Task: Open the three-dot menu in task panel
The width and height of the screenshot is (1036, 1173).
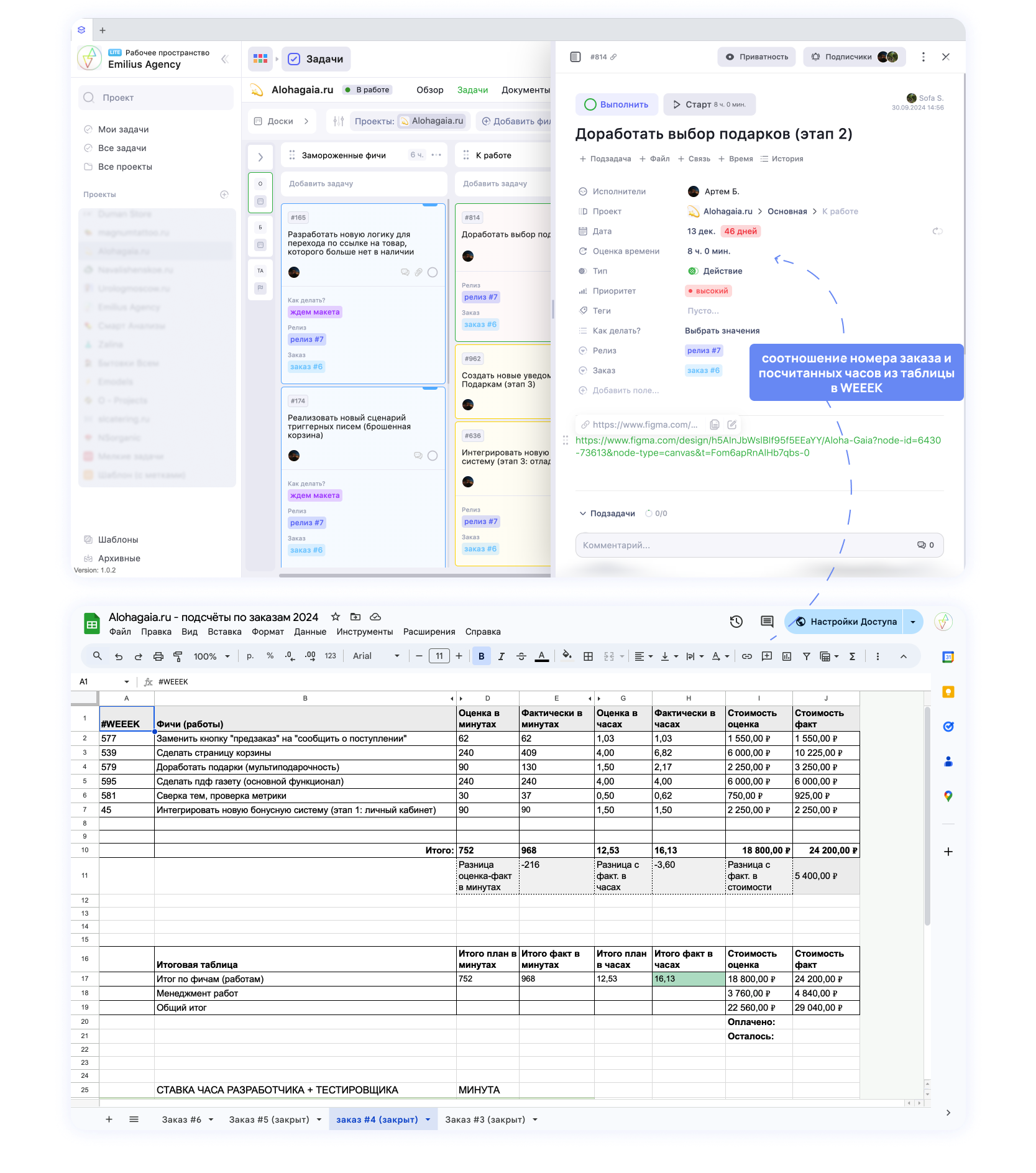Action: [924, 57]
